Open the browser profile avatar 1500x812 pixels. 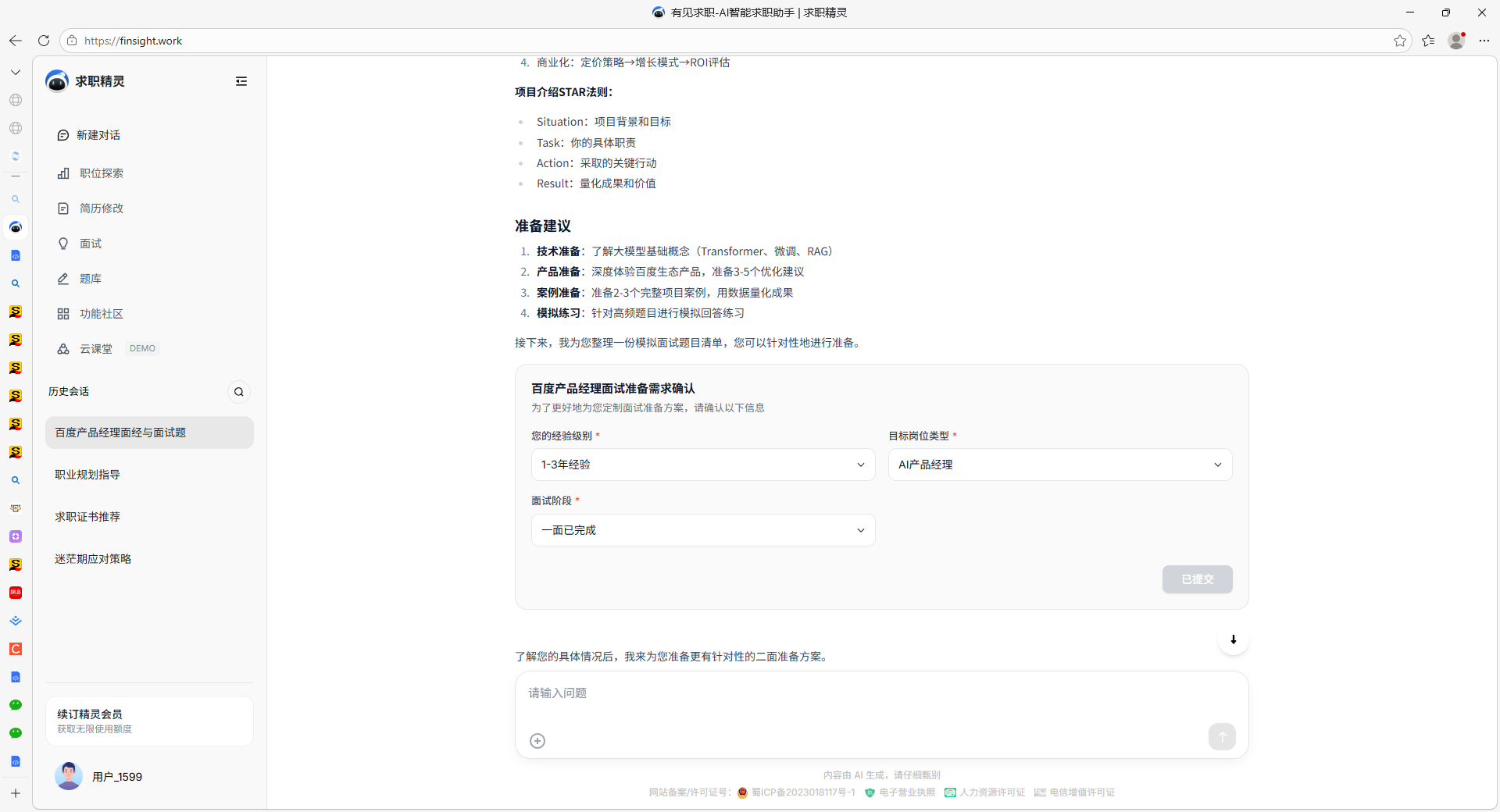click(x=1456, y=41)
